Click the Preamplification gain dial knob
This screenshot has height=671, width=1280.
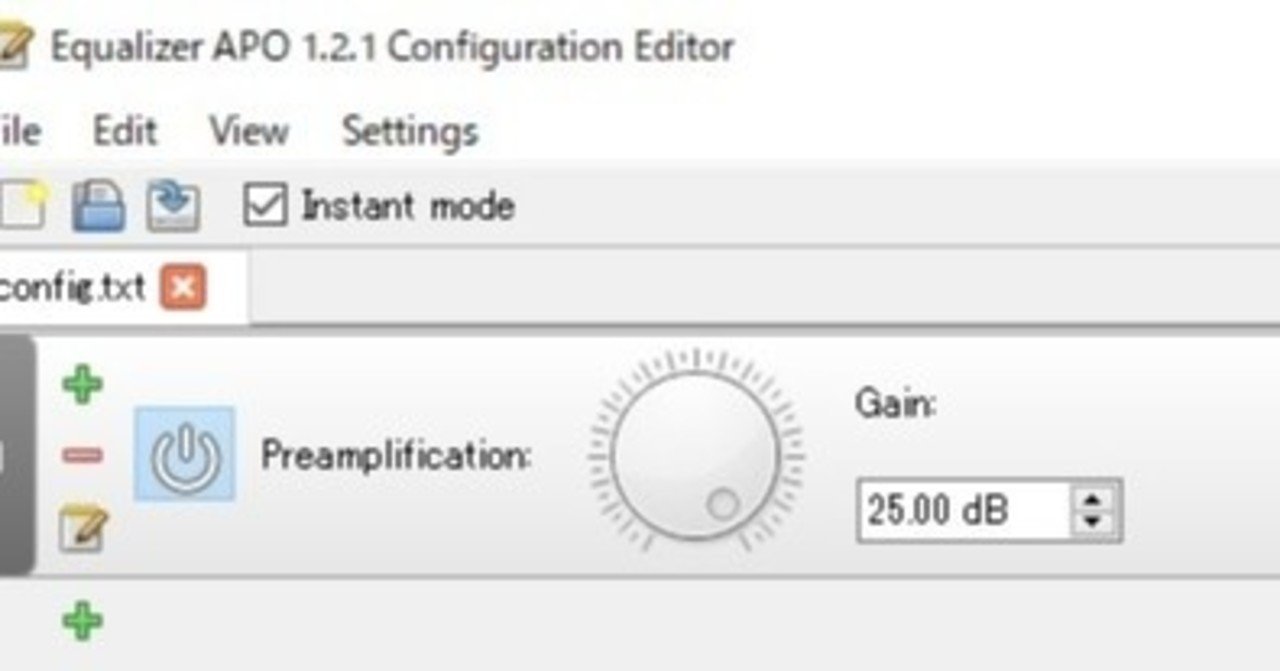[695, 455]
